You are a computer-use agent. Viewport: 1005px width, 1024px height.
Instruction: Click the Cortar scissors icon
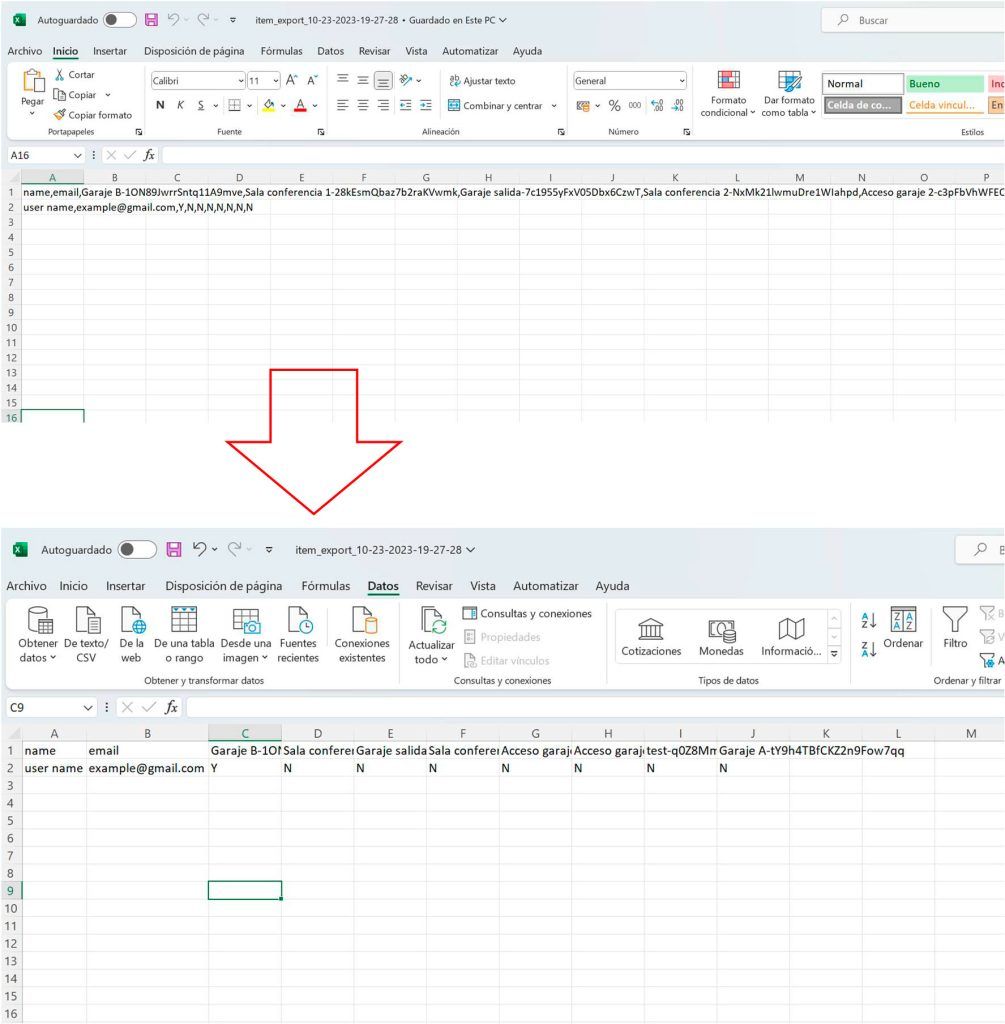[x=60, y=75]
